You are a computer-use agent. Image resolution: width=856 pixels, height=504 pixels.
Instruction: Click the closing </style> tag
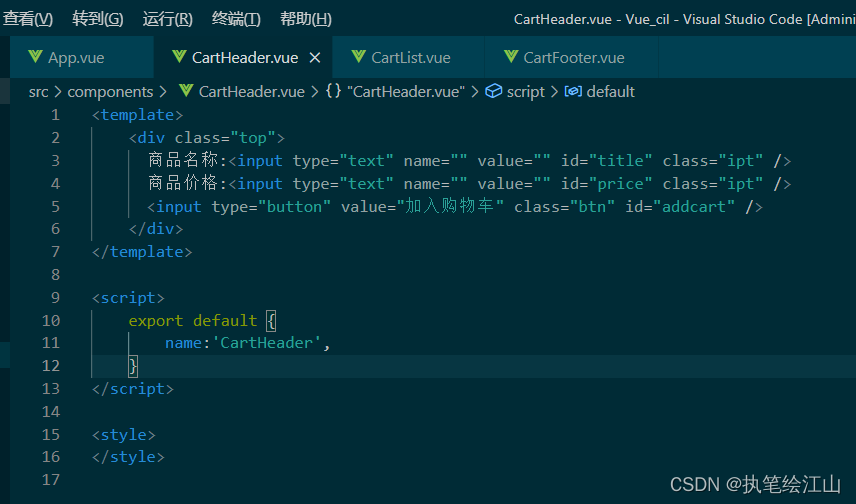tap(128, 457)
